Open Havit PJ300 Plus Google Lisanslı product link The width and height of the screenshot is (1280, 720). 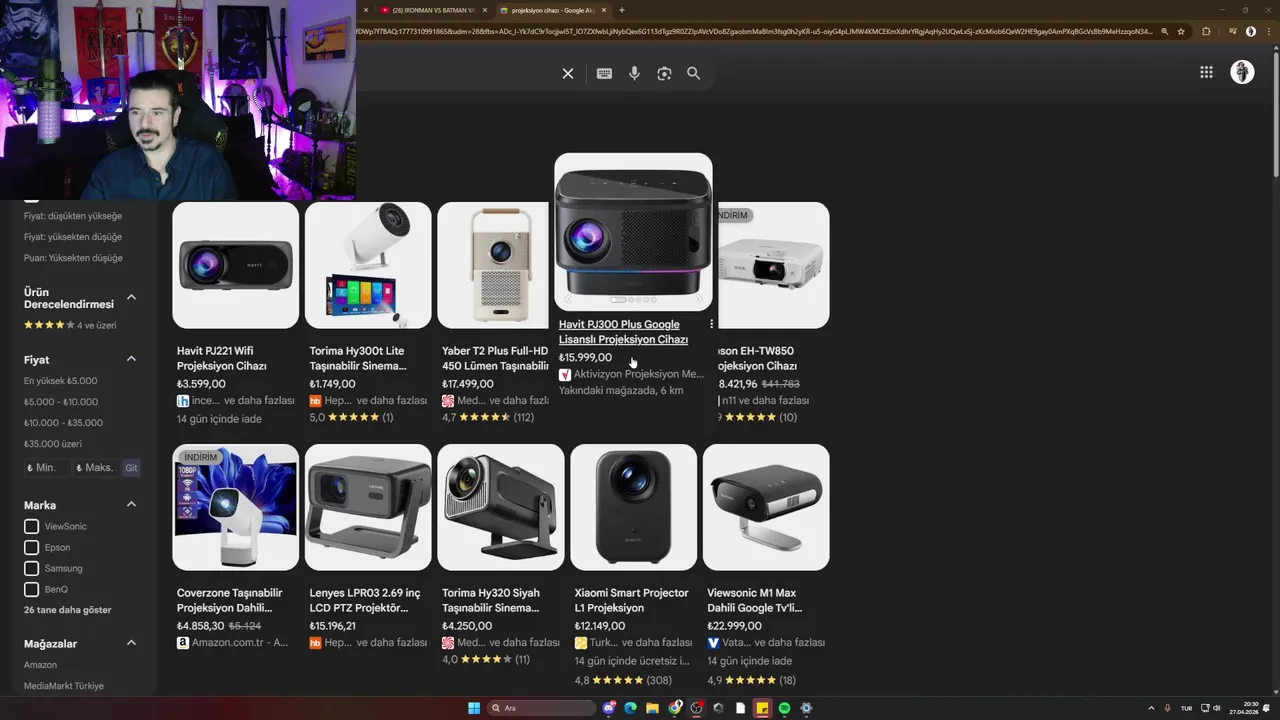[623, 332]
